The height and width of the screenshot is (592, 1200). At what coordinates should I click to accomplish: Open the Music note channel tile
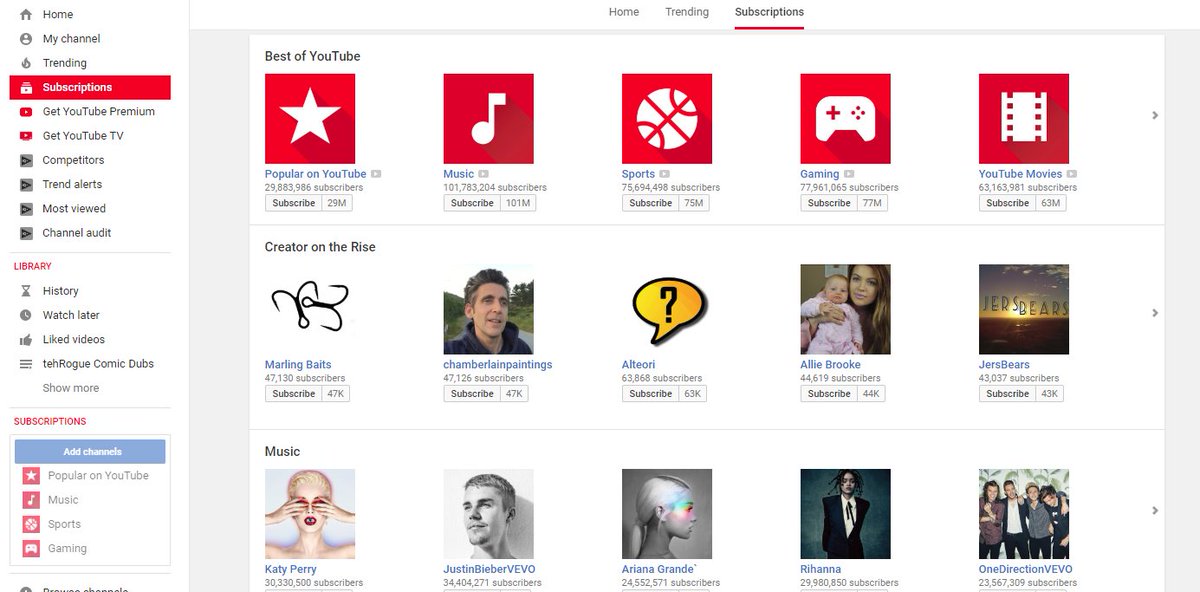(488, 119)
